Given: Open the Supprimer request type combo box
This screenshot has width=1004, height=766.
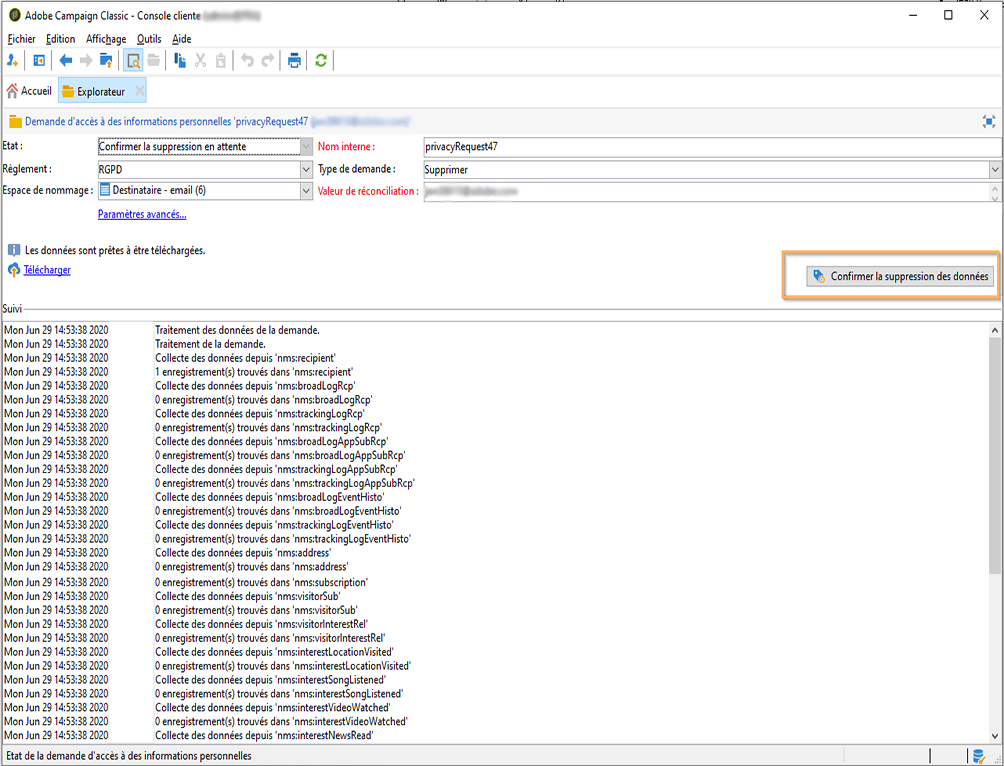Looking at the screenshot, I should [x=712, y=170].
